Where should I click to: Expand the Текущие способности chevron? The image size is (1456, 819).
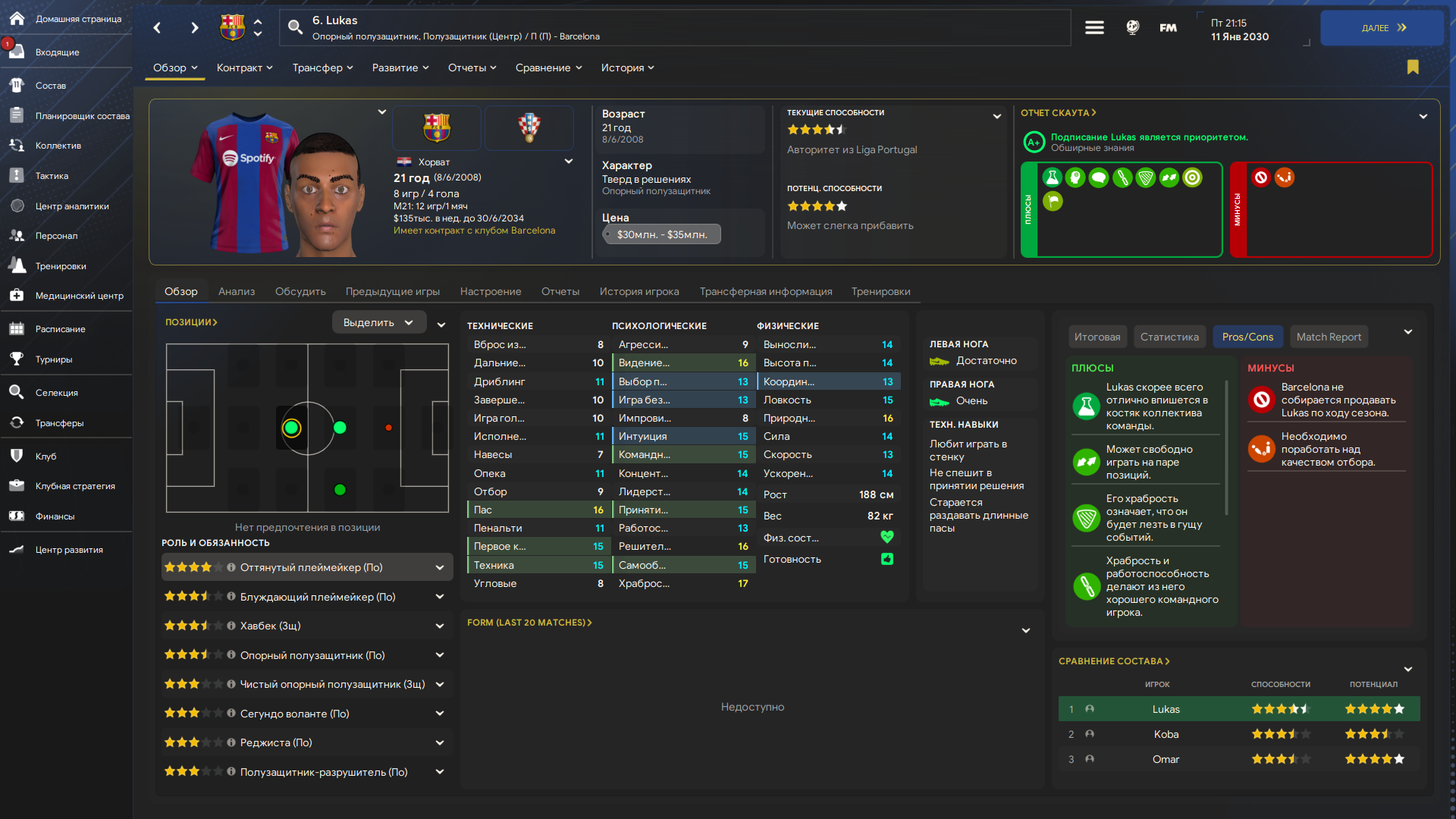tap(996, 116)
